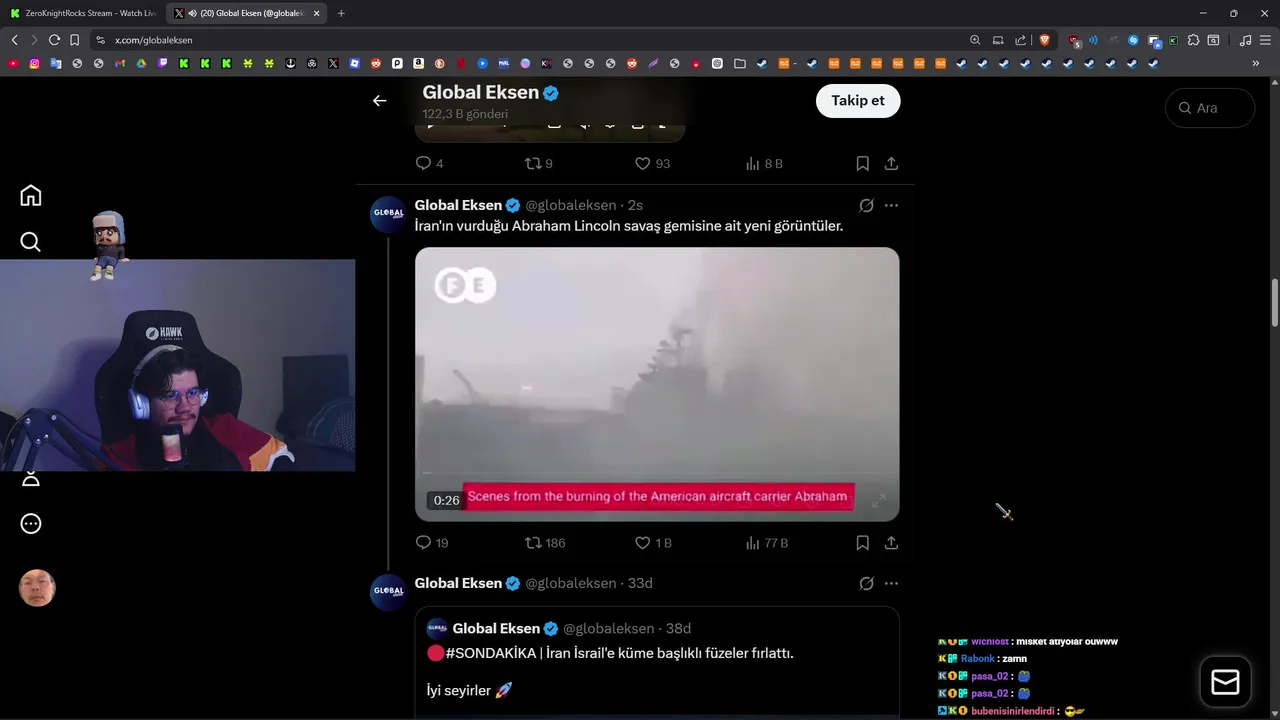Image resolution: width=1280 pixels, height=720 pixels.
Task: Go back with the profile header arrow
Action: [x=379, y=100]
